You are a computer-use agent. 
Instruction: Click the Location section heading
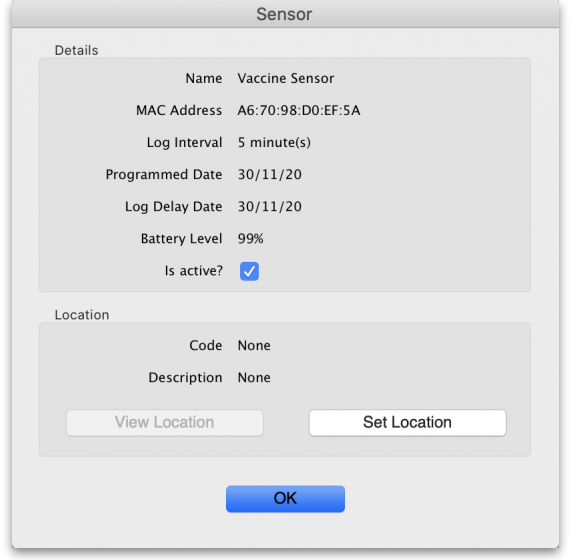click(x=82, y=315)
